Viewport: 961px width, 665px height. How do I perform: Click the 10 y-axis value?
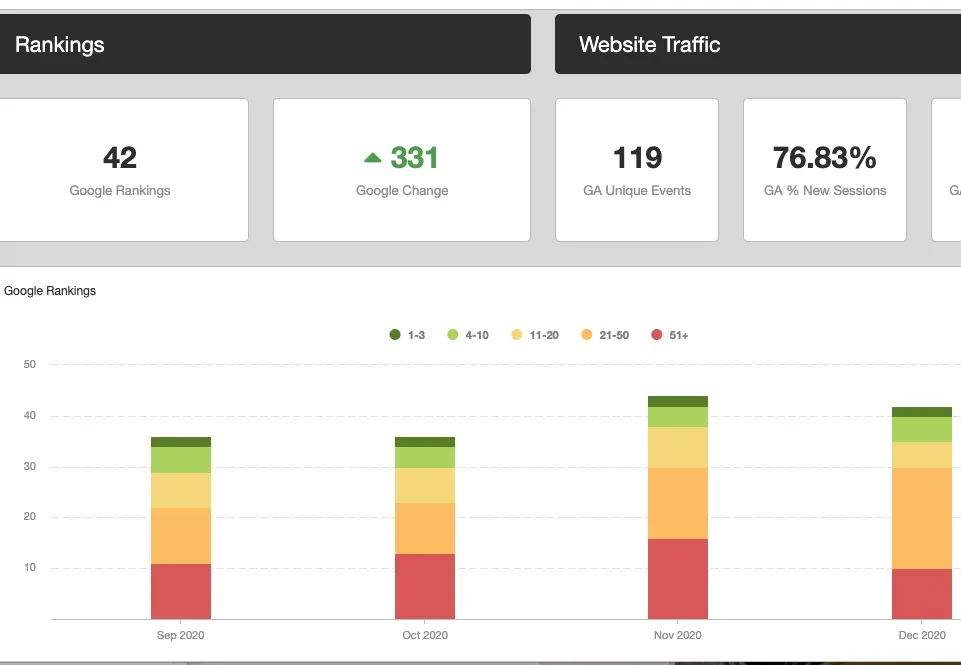tap(29, 567)
